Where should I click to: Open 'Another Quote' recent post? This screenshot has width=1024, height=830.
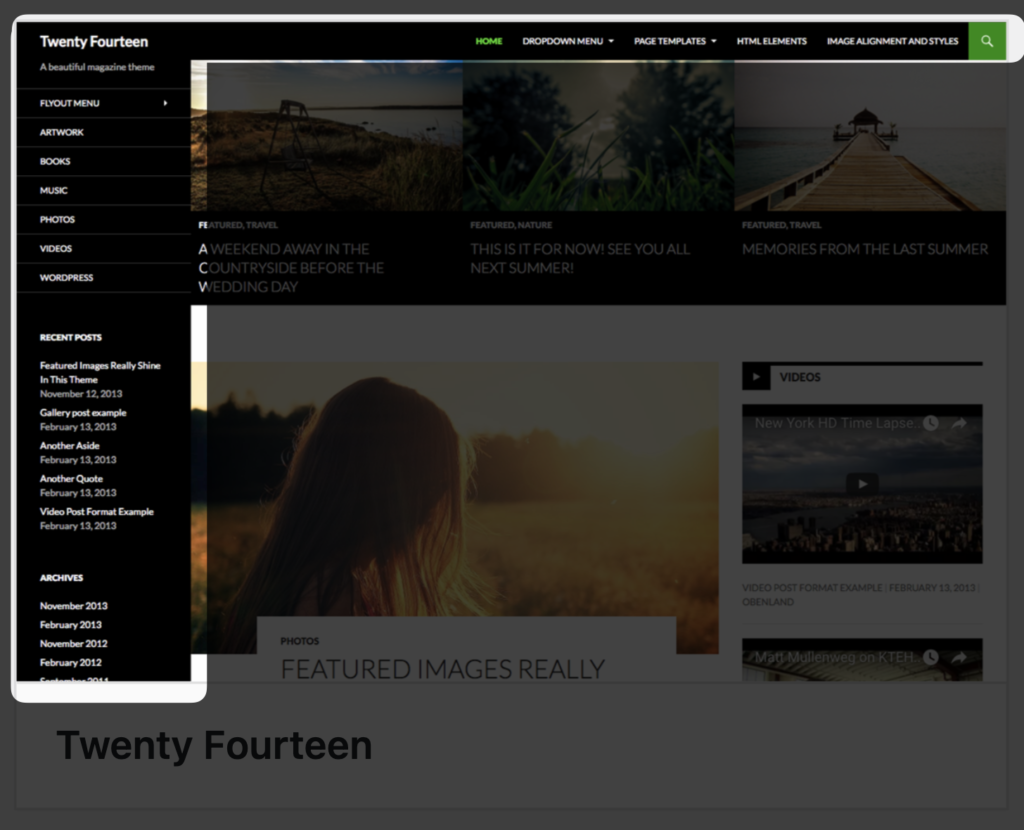point(71,479)
